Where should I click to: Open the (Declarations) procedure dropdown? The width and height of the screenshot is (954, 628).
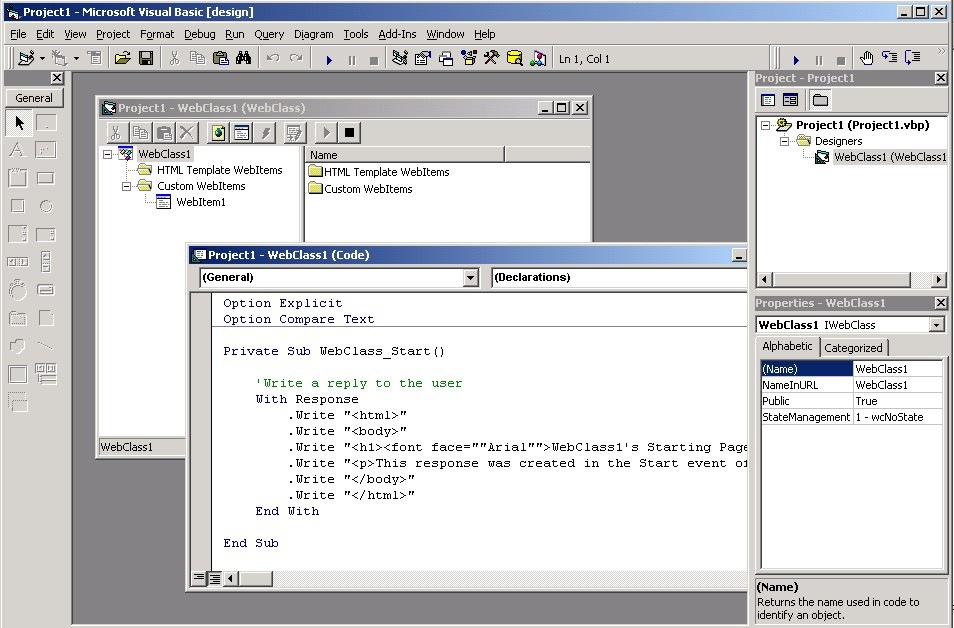tap(618, 278)
